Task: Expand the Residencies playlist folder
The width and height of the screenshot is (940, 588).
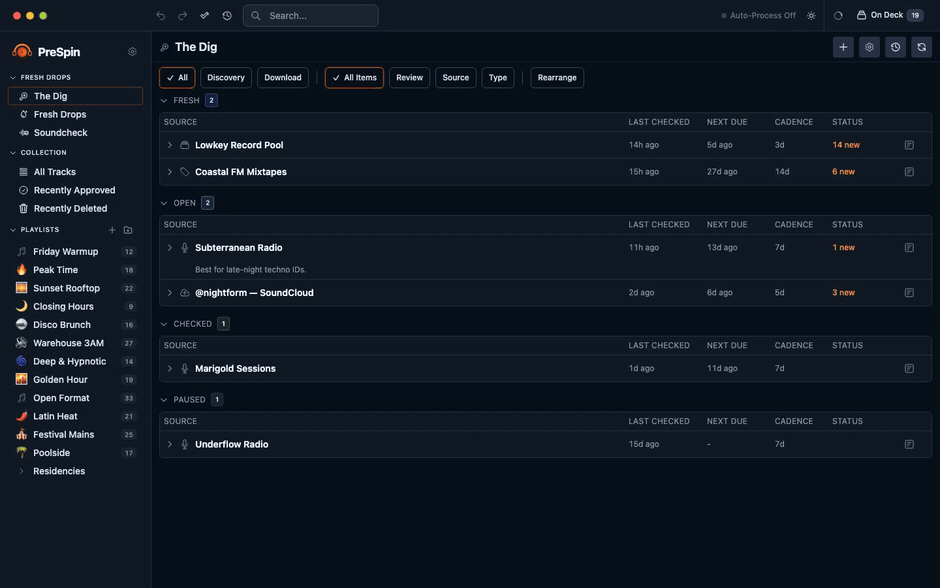Action: click(x=22, y=471)
